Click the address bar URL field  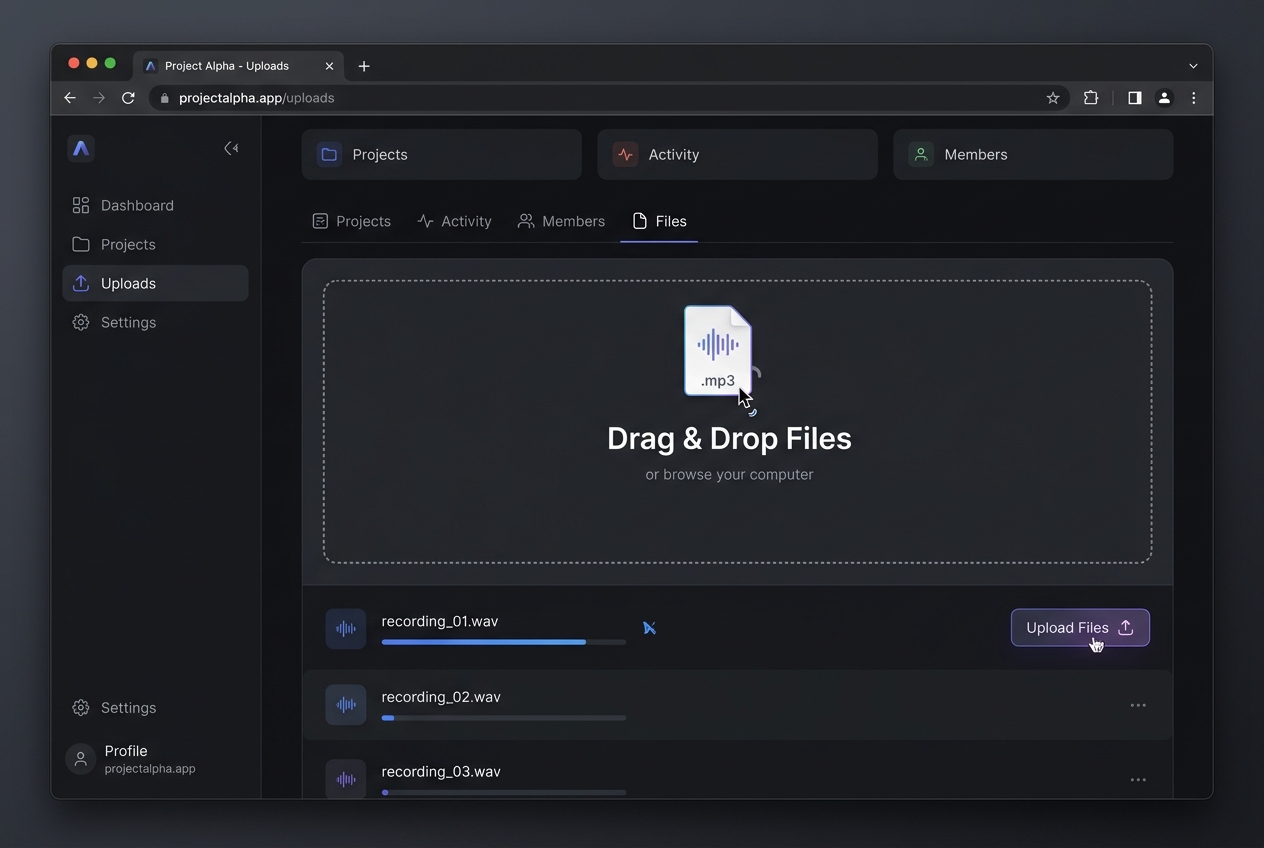[609, 98]
